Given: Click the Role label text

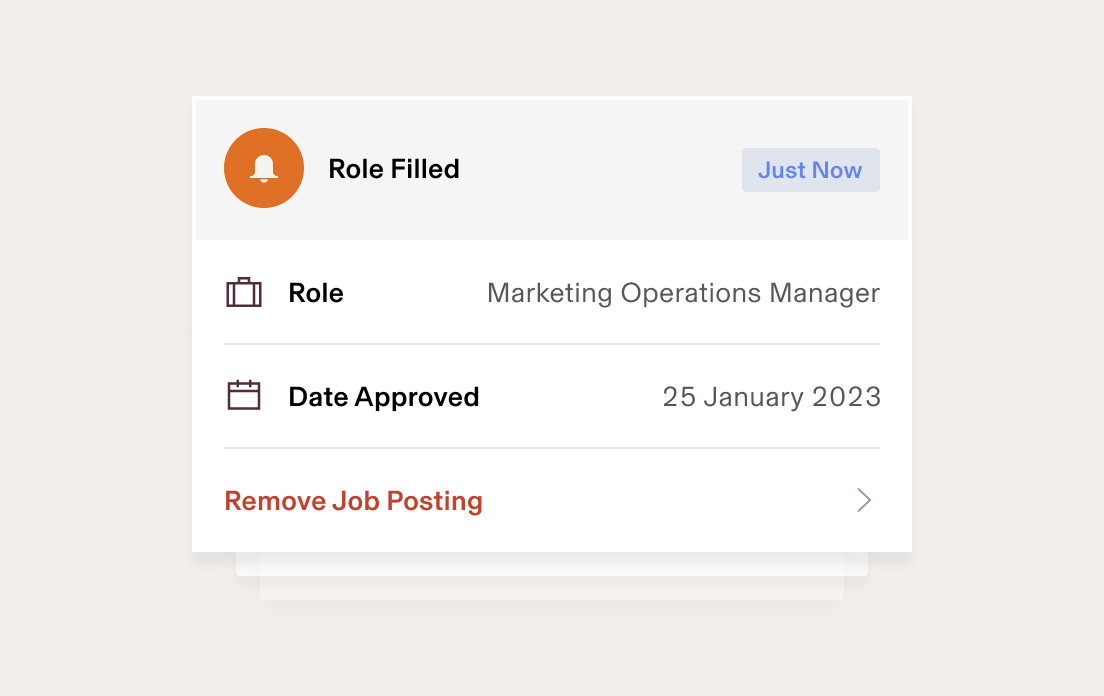Looking at the screenshot, I should 315,292.
